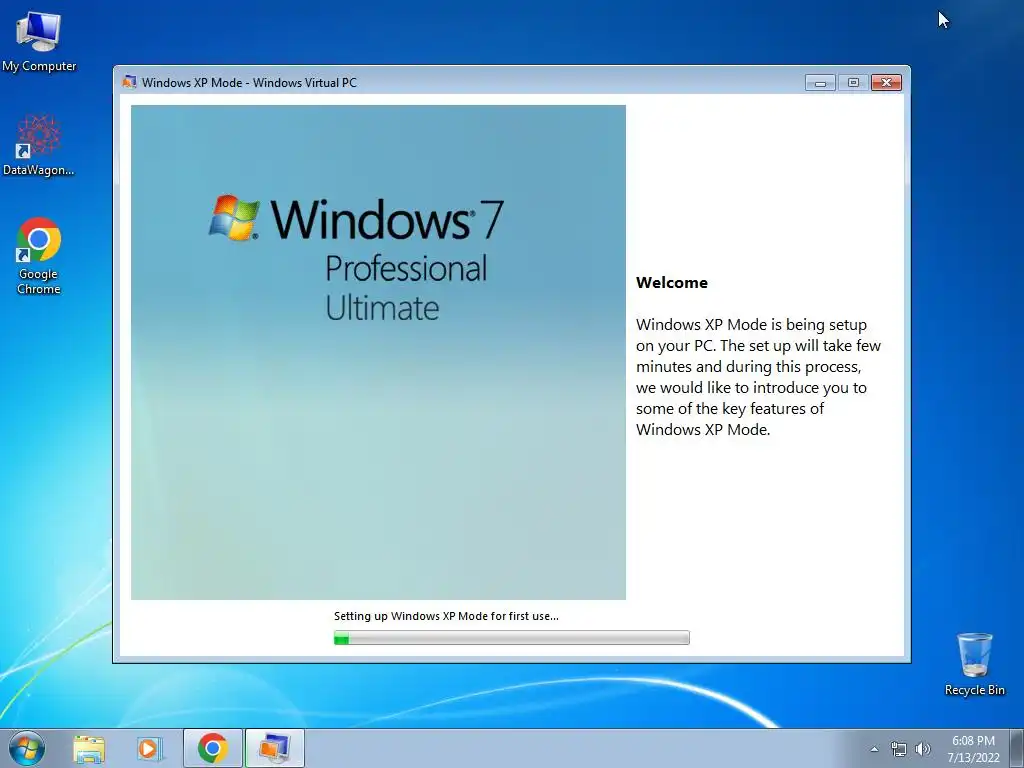Open the Recycle Bin on the desktop
This screenshot has height=768, width=1024.
tap(974, 664)
